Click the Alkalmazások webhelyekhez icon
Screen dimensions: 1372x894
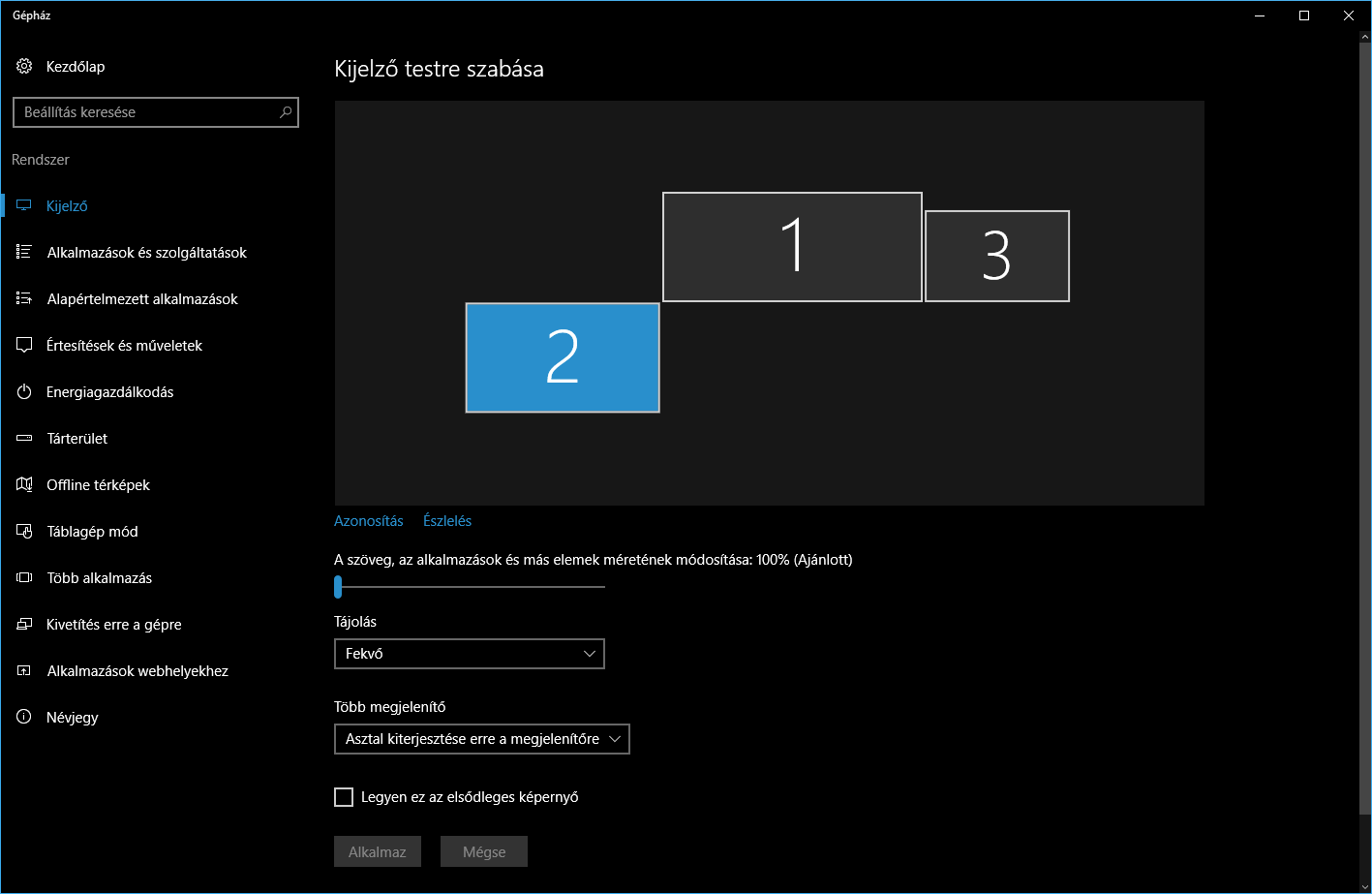point(24,671)
